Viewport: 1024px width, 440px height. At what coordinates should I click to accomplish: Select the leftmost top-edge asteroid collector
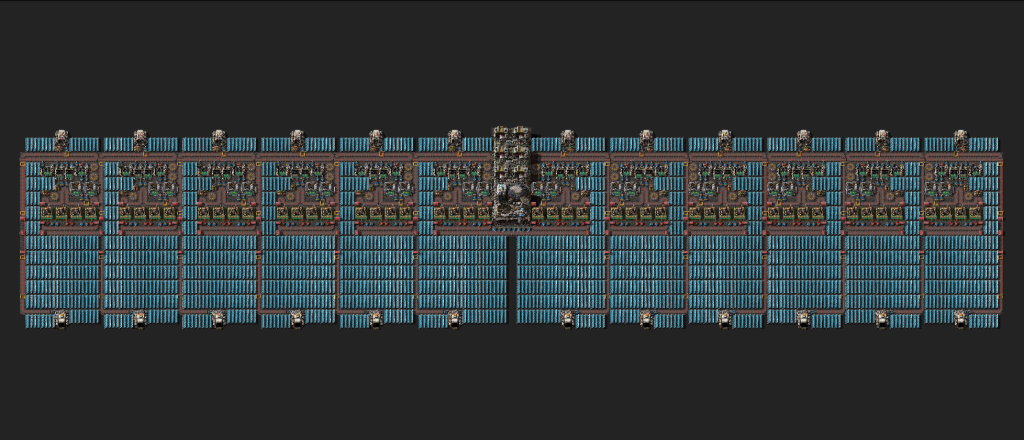(x=61, y=140)
